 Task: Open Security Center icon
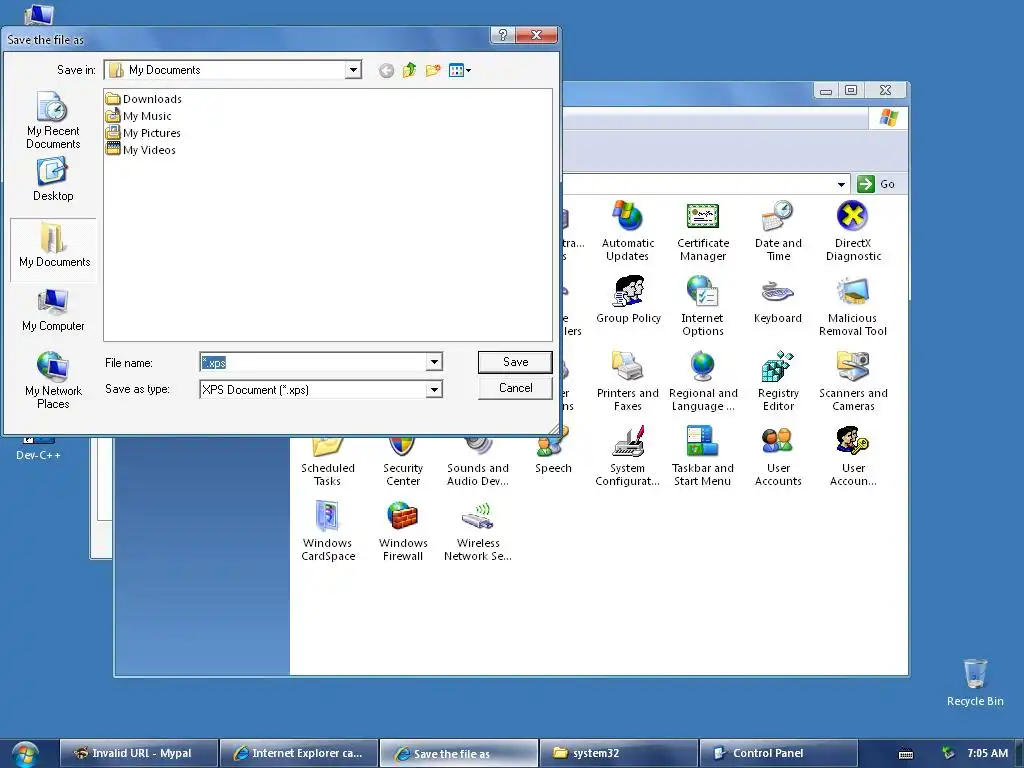403,463
